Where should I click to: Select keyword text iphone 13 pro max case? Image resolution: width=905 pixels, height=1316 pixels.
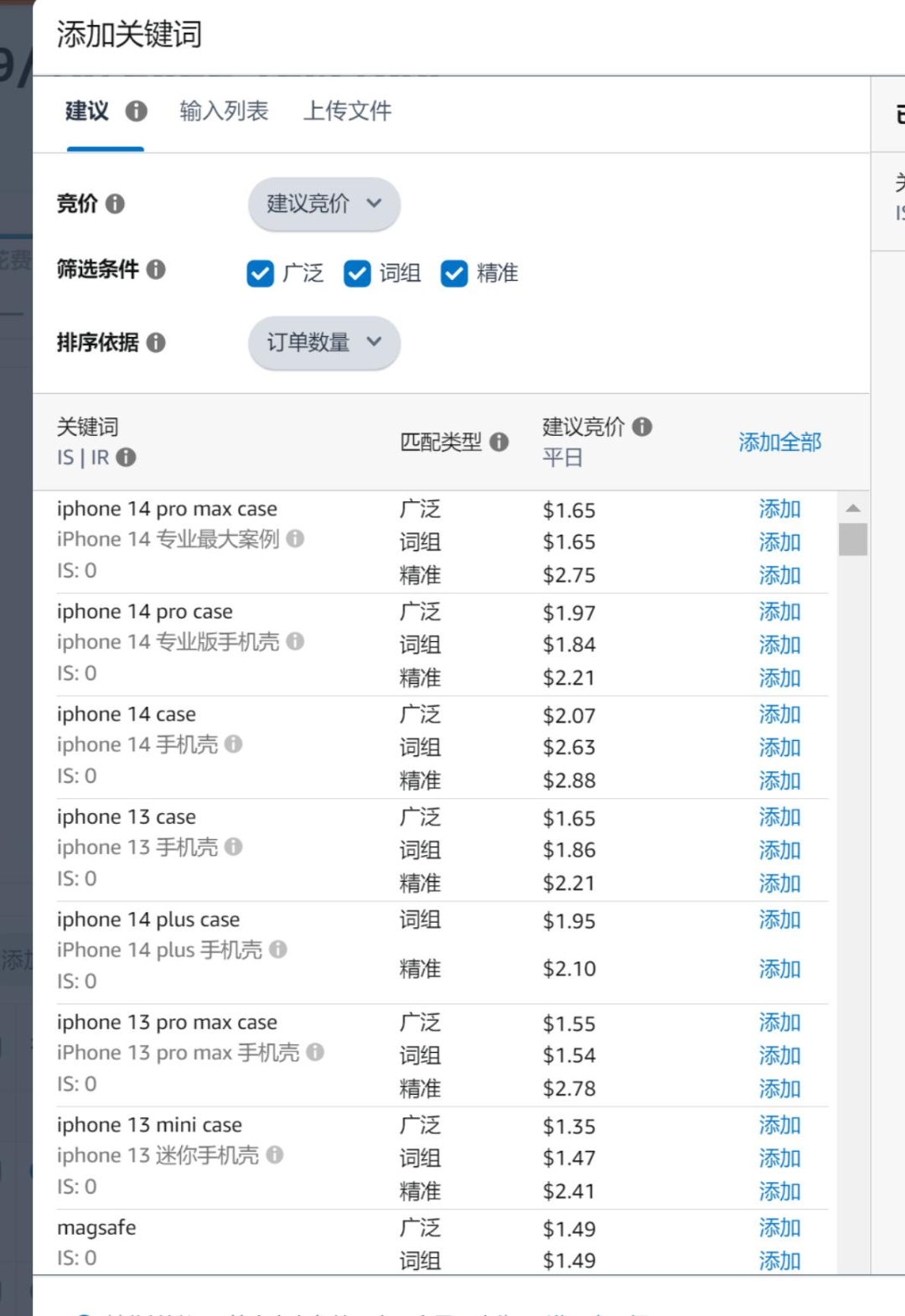point(167,1023)
